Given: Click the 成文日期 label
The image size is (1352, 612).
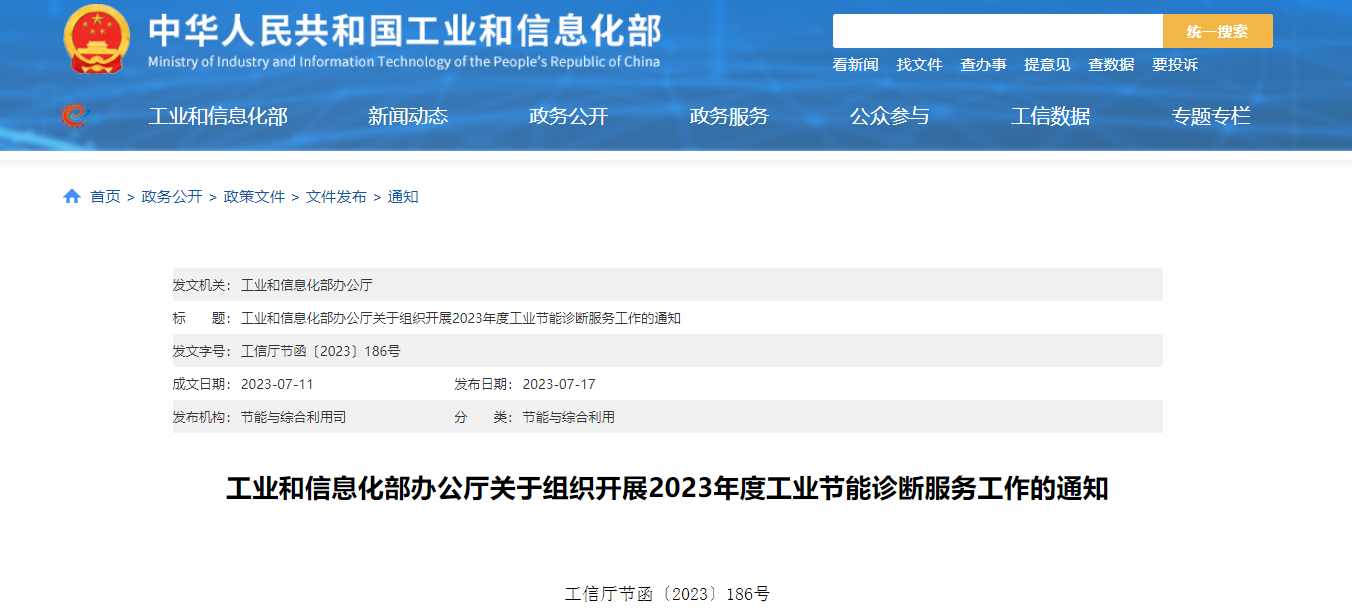Looking at the screenshot, I should click(x=203, y=384).
